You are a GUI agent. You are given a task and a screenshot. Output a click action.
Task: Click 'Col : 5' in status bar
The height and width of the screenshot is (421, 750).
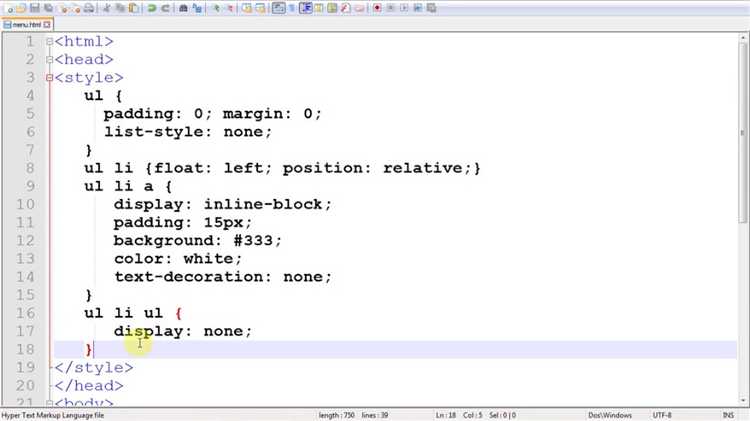473,415
